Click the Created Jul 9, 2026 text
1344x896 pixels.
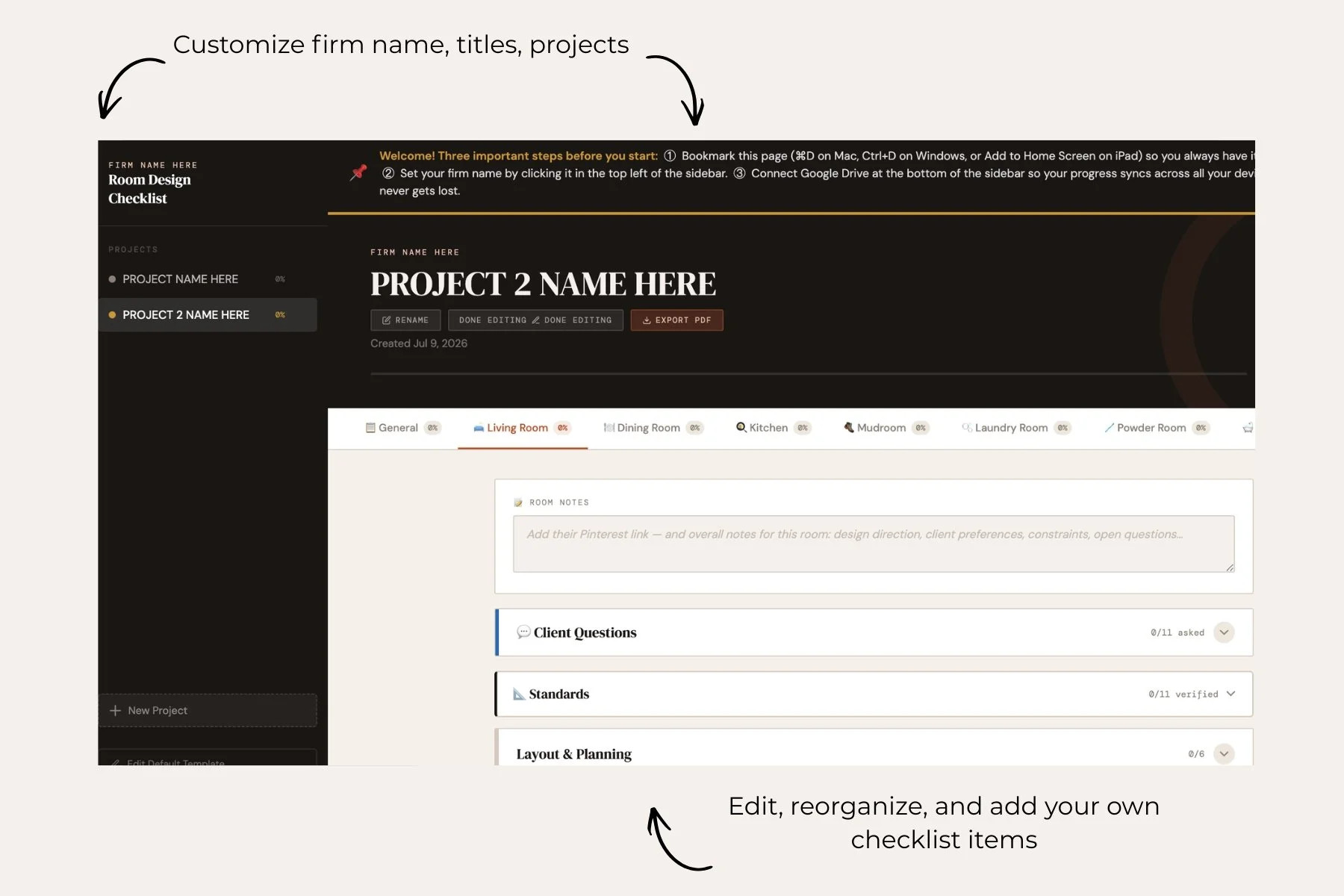click(x=419, y=343)
